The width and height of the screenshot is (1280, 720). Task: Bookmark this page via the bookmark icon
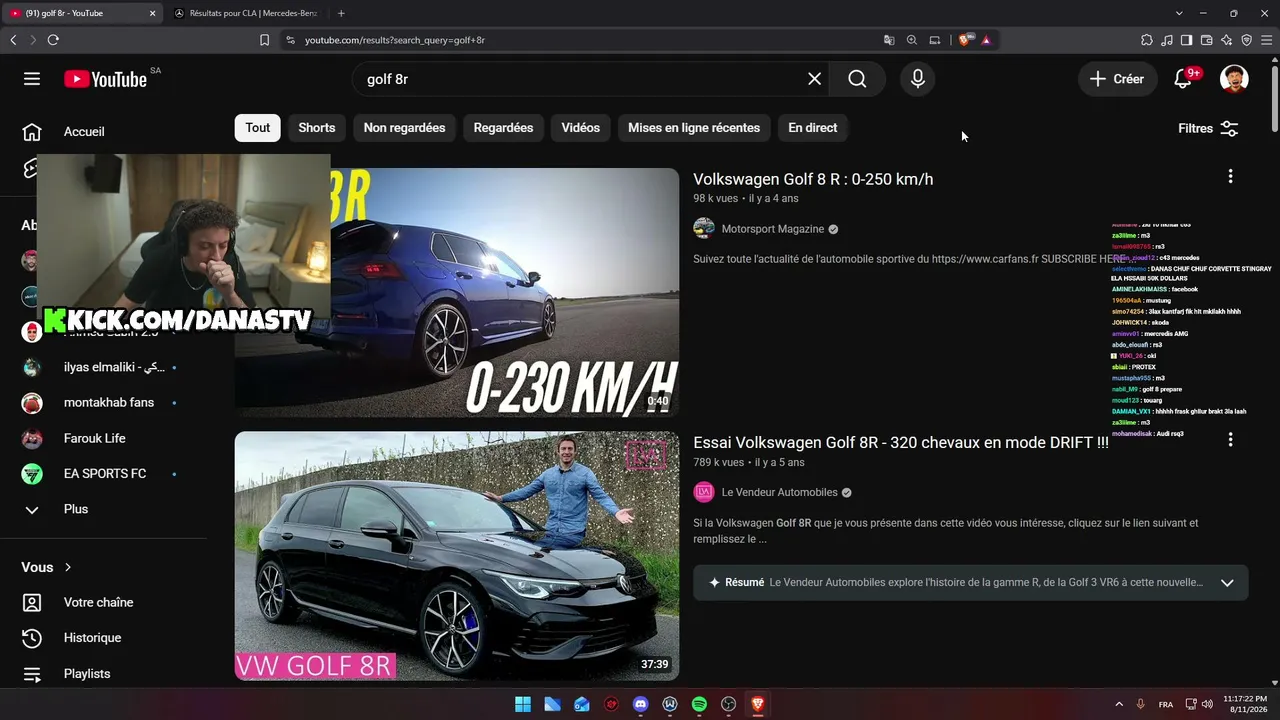pos(264,40)
